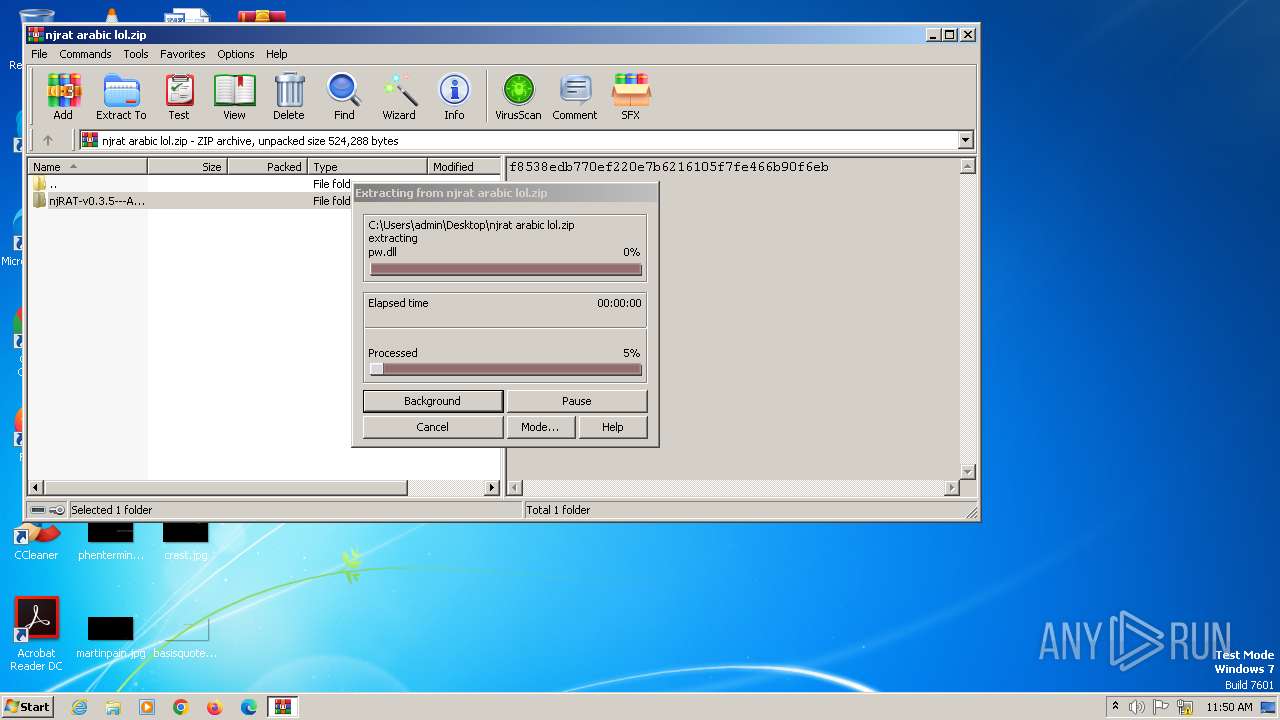
Task: Open the Windows Start button
Action: click(x=27, y=707)
